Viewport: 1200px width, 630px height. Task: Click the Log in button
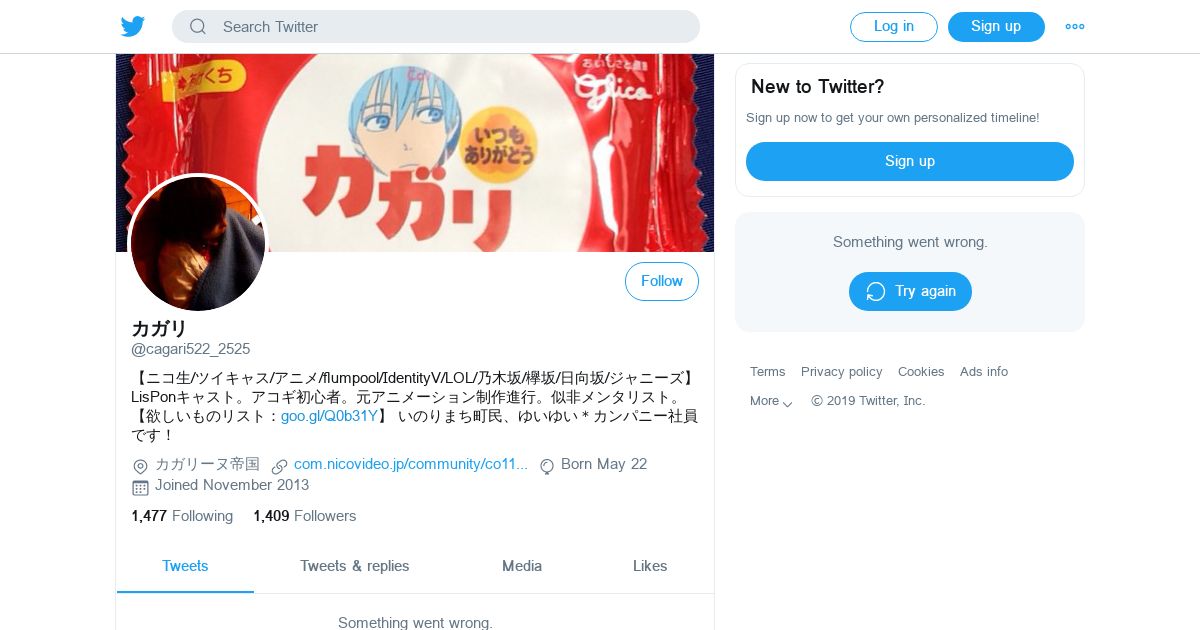[x=894, y=27]
